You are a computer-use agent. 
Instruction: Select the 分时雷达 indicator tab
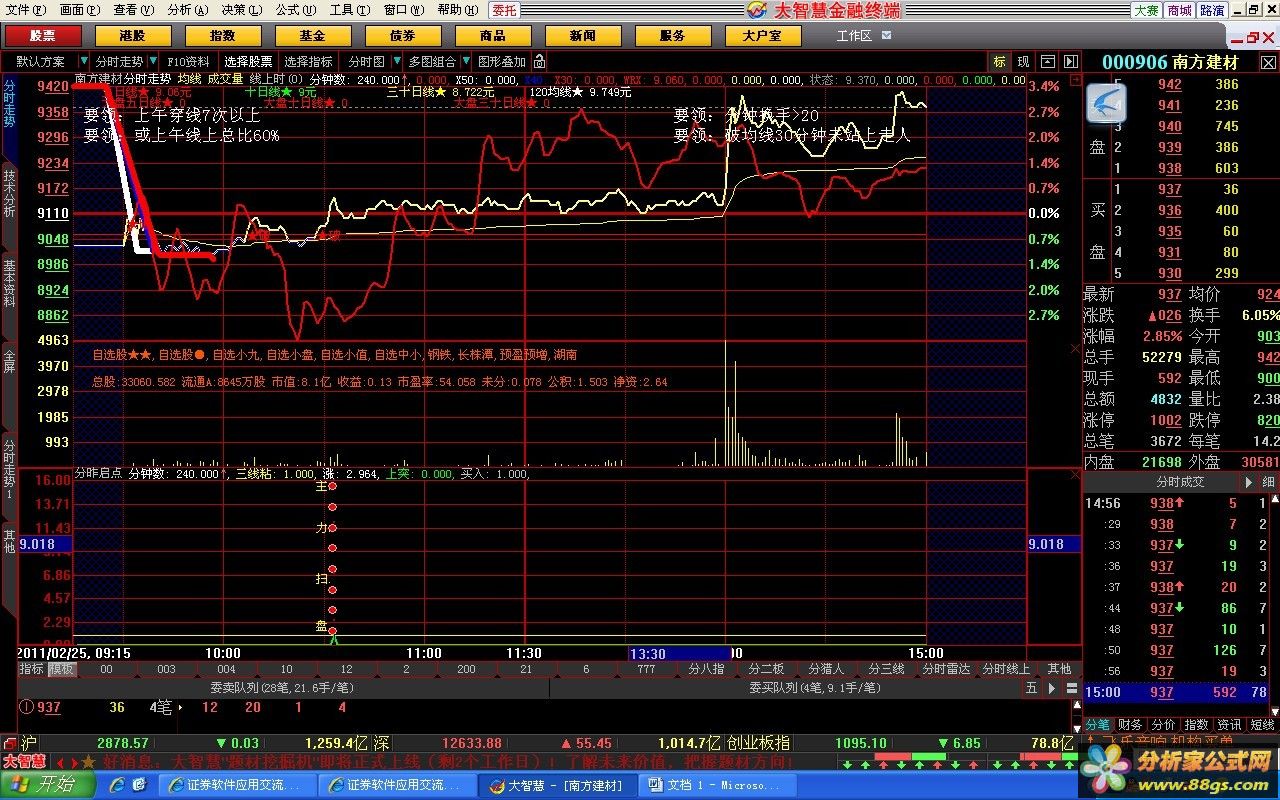point(946,668)
